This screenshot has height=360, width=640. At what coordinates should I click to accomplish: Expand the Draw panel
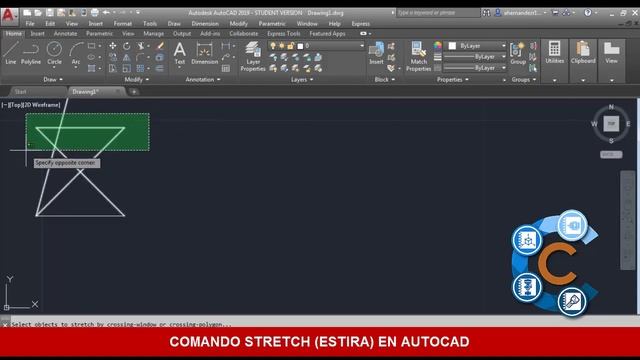(53, 80)
